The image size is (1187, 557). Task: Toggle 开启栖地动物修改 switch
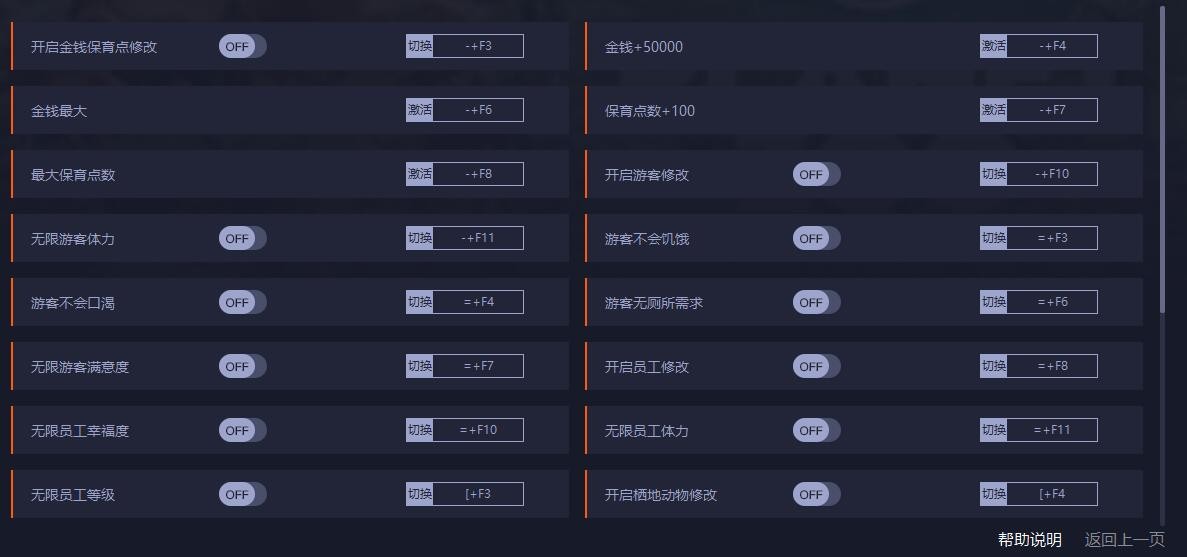pos(816,494)
